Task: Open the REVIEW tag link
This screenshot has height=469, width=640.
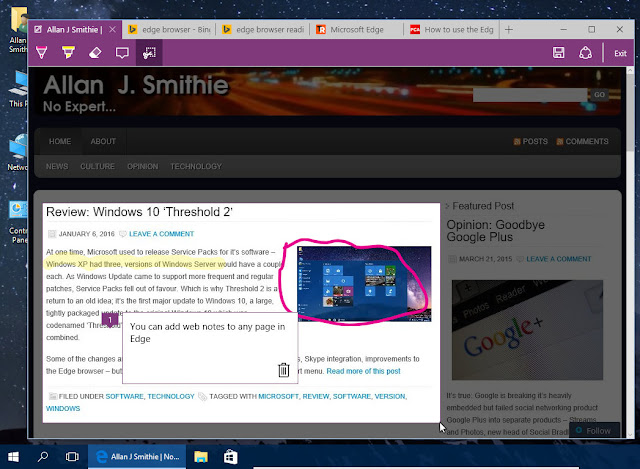Action: pos(316,396)
